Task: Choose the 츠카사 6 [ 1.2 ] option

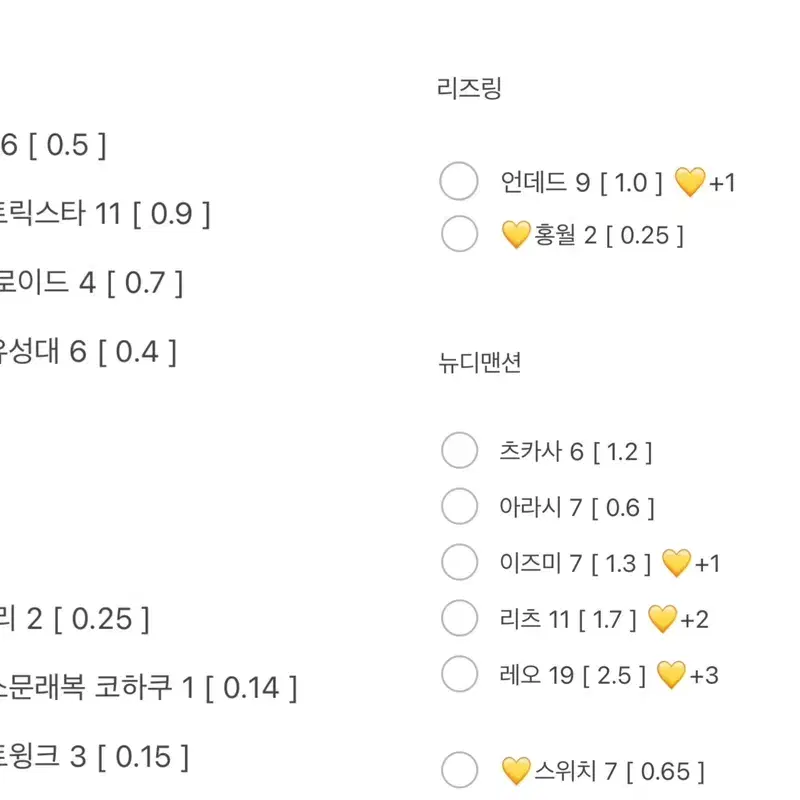Action: [459, 450]
